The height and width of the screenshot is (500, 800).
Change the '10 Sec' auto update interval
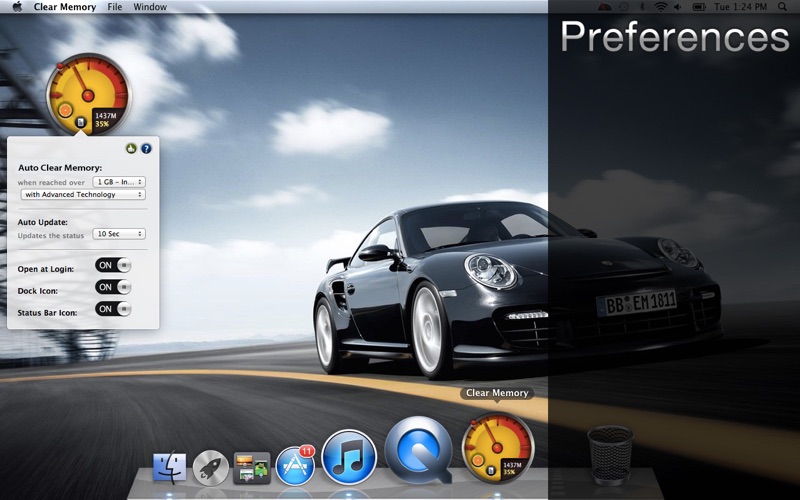pos(119,234)
